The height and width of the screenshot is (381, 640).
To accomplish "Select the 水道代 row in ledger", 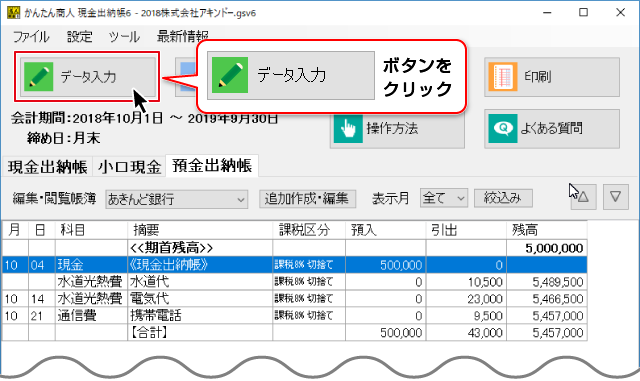I will coord(294,282).
